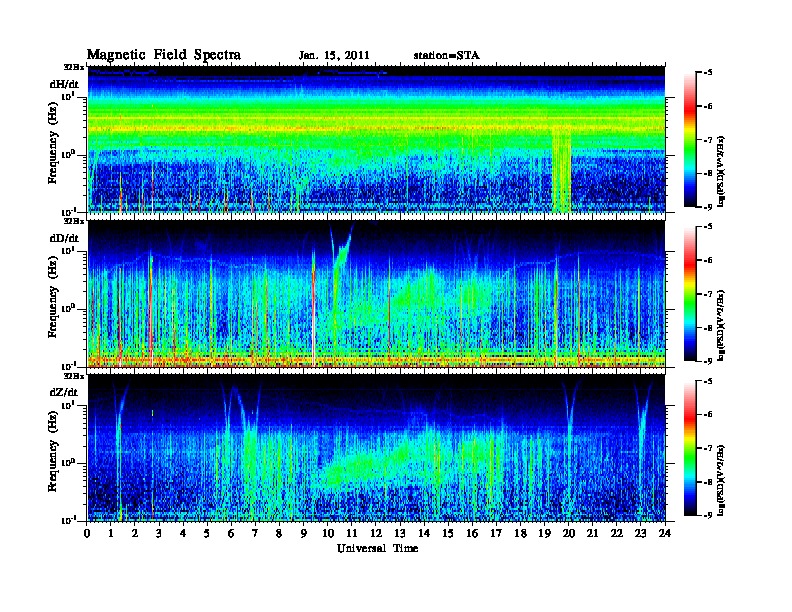Click '-5' on the dH/dt color bar scale
Image resolution: width=792 pixels, height=612 pixels.
(708, 73)
